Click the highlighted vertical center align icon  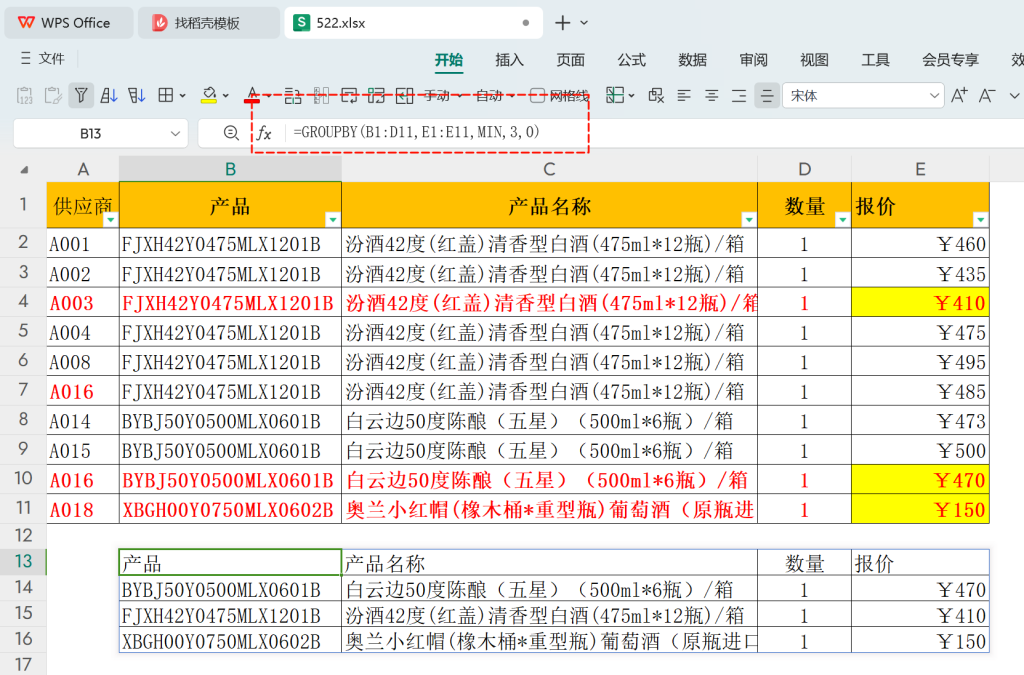[x=767, y=96]
